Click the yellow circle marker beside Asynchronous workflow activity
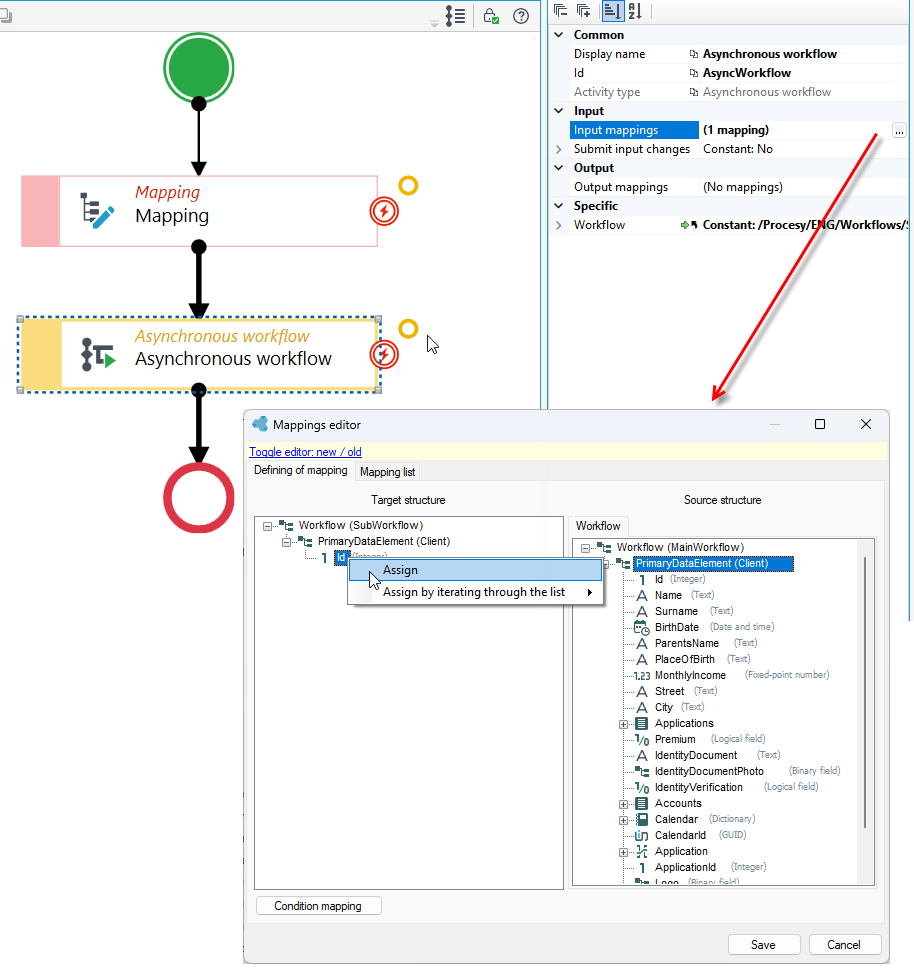This screenshot has width=914, height=969. 408,329
